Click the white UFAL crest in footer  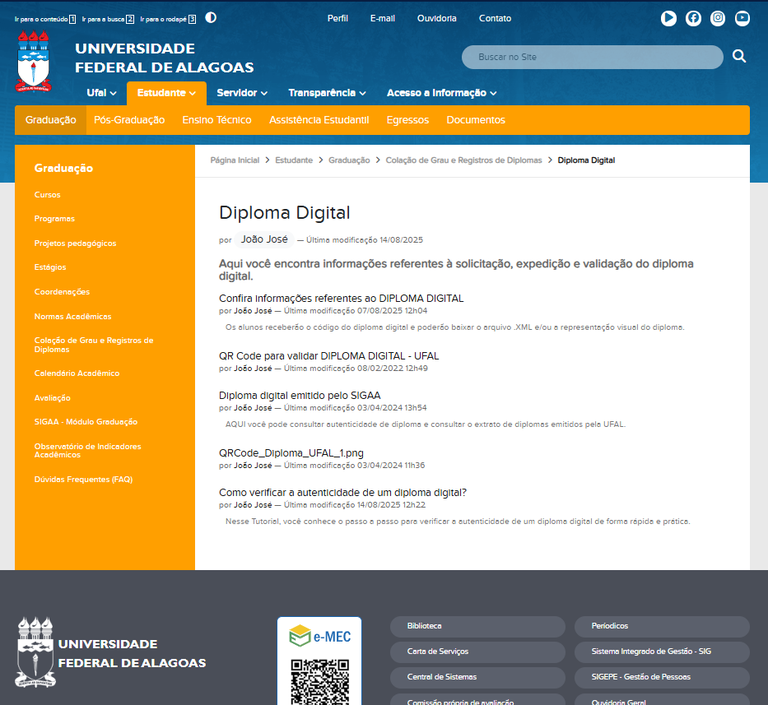point(35,652)
